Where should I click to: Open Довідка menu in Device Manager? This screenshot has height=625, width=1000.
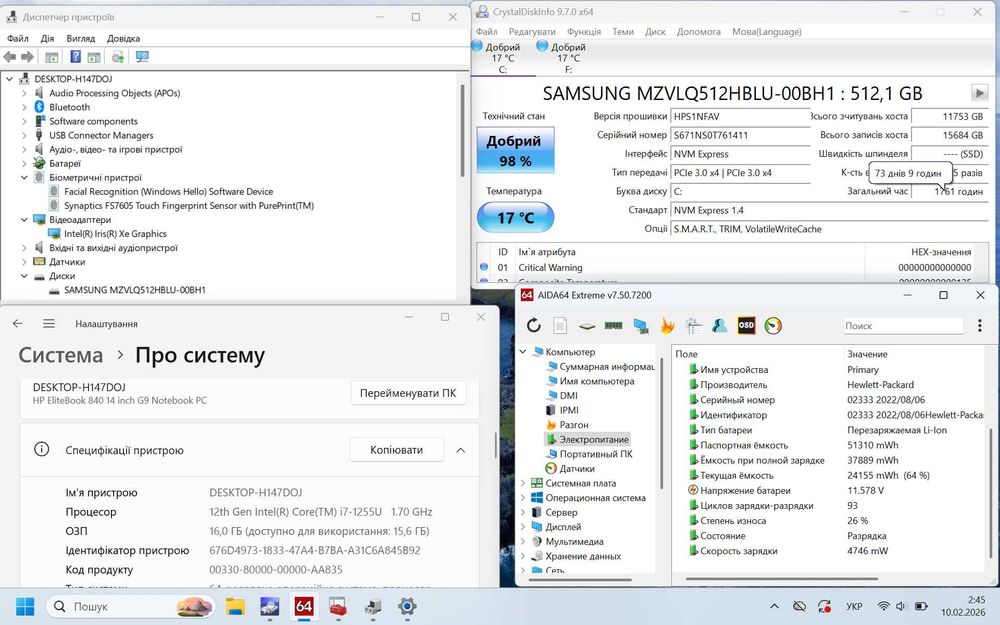[123, 38]
